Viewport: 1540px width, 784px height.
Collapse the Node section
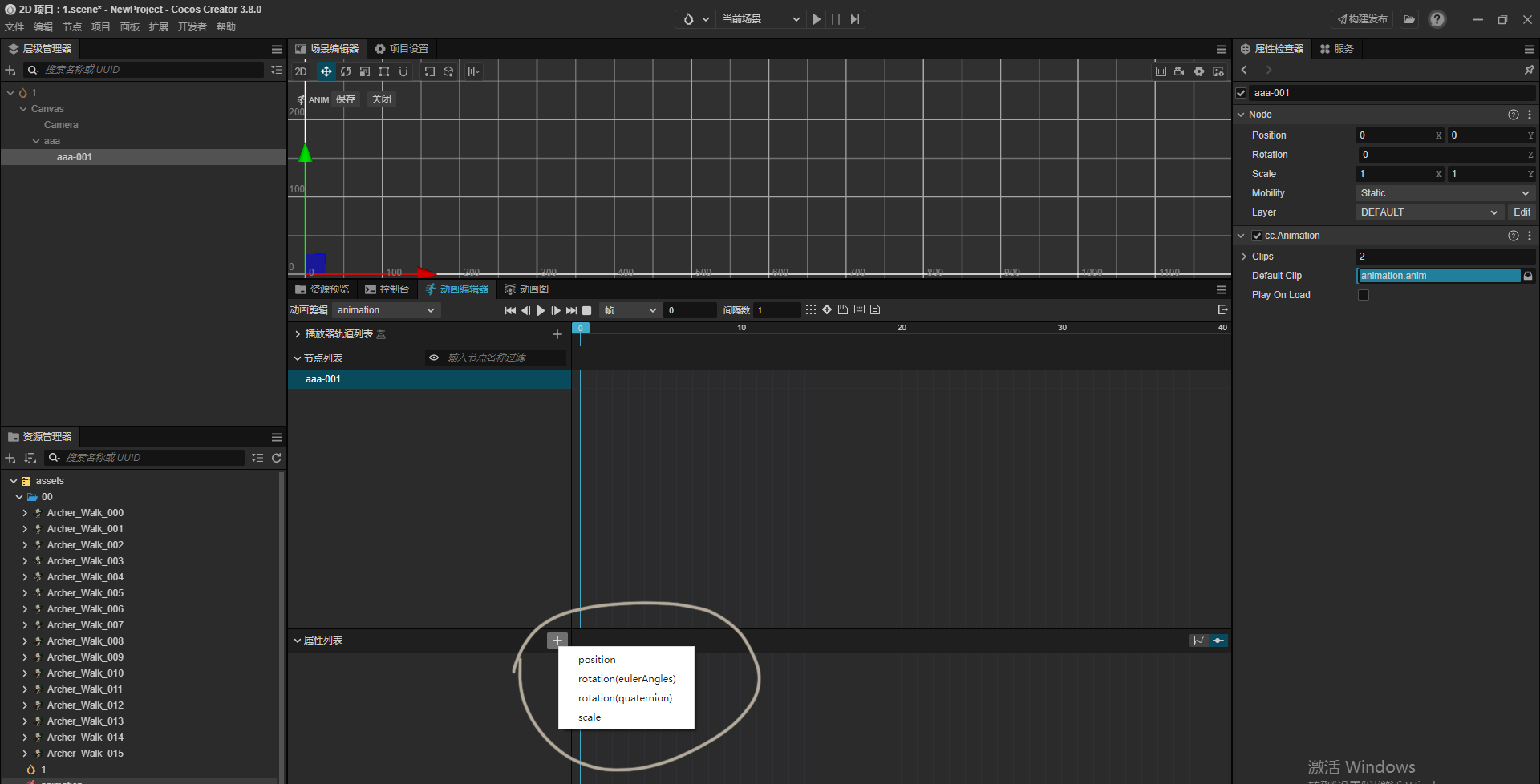click(x=1241, y=115)
